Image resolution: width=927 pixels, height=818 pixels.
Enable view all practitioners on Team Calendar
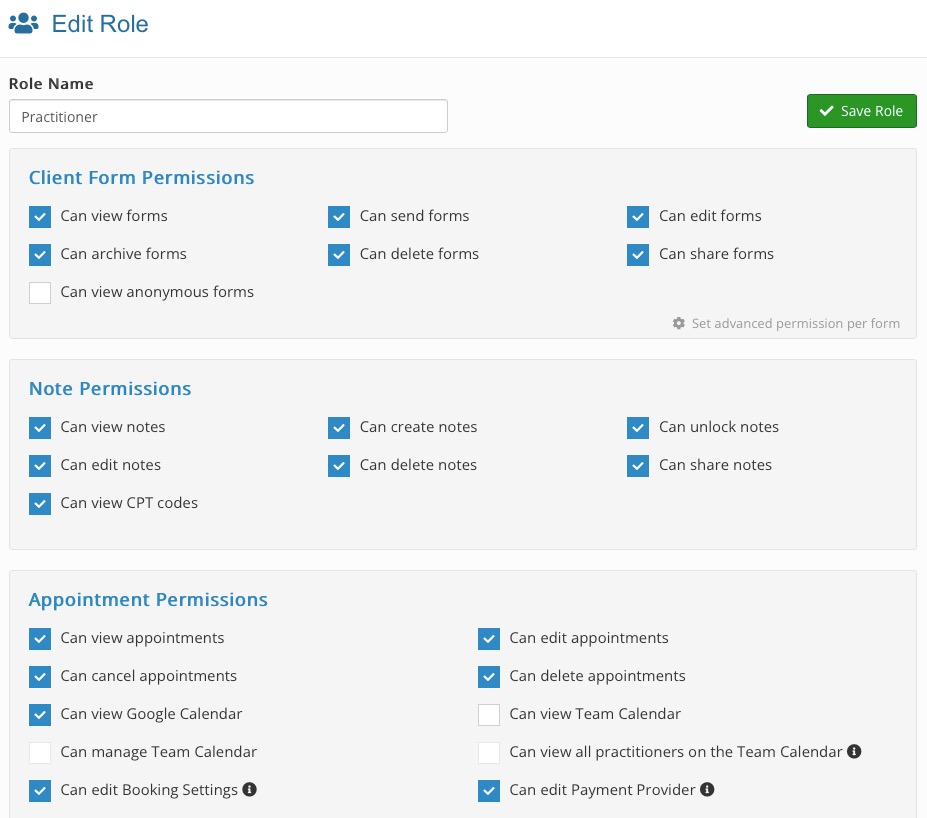tap(489, 752)
